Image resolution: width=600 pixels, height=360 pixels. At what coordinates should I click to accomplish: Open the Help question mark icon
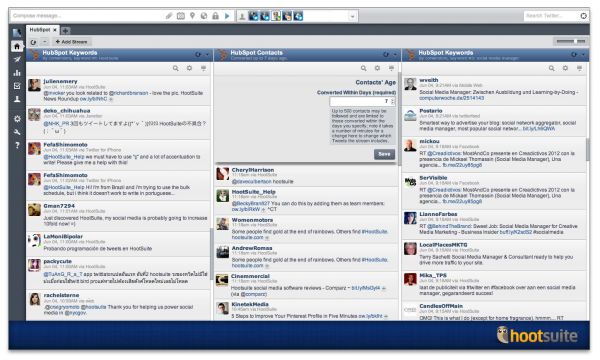point(17,145)
